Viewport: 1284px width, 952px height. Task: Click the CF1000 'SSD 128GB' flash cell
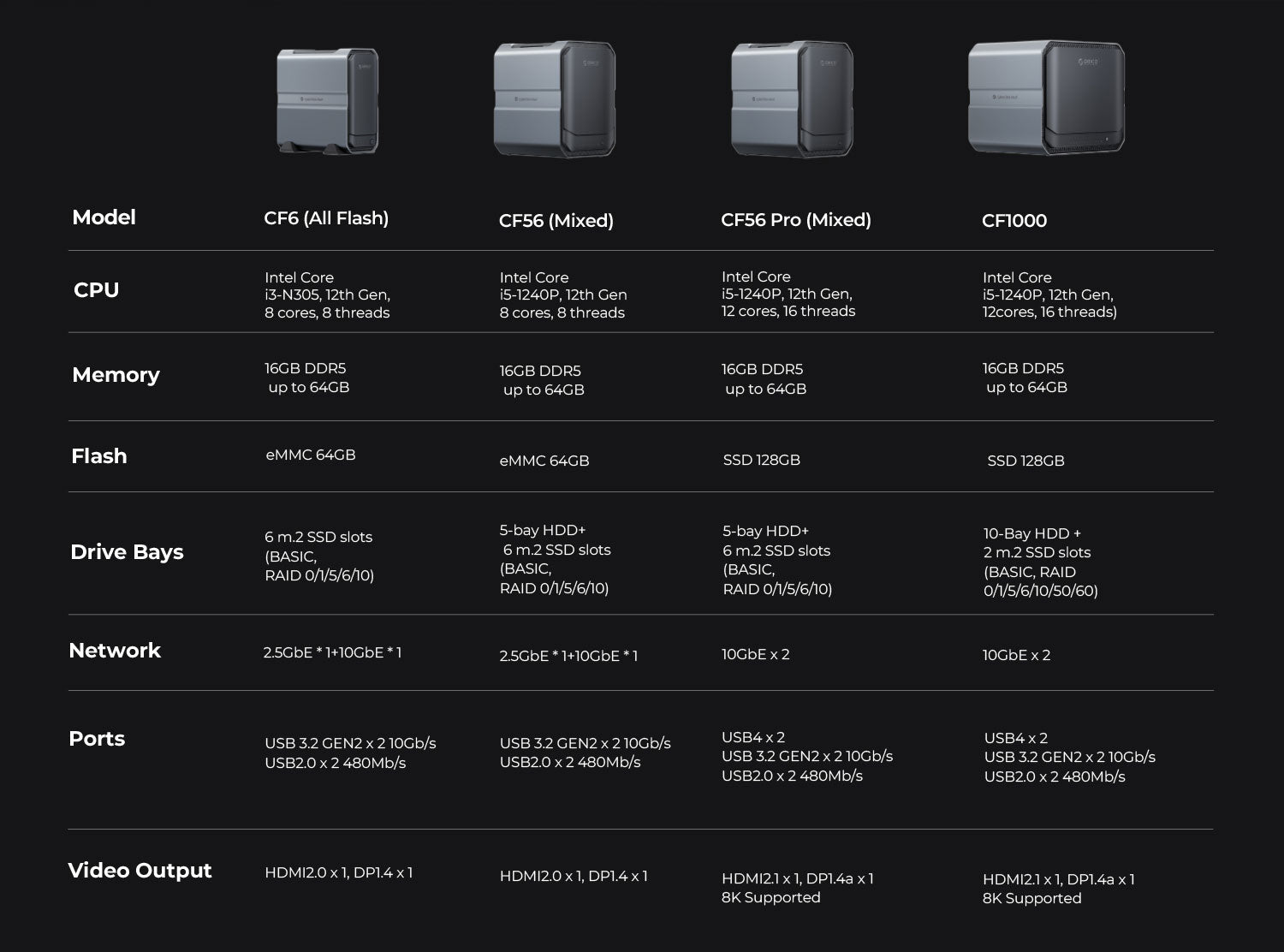pyautogui.click(x=1025, y=461)
